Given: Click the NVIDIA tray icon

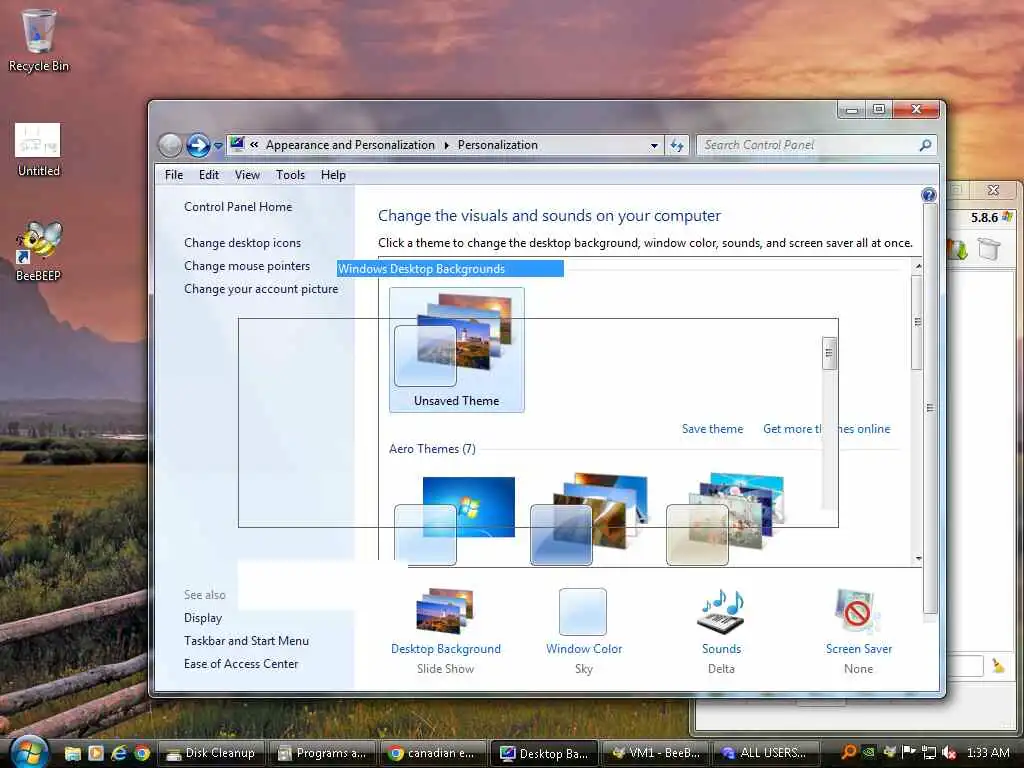Looking at the screenshot, I should point(869,752).
